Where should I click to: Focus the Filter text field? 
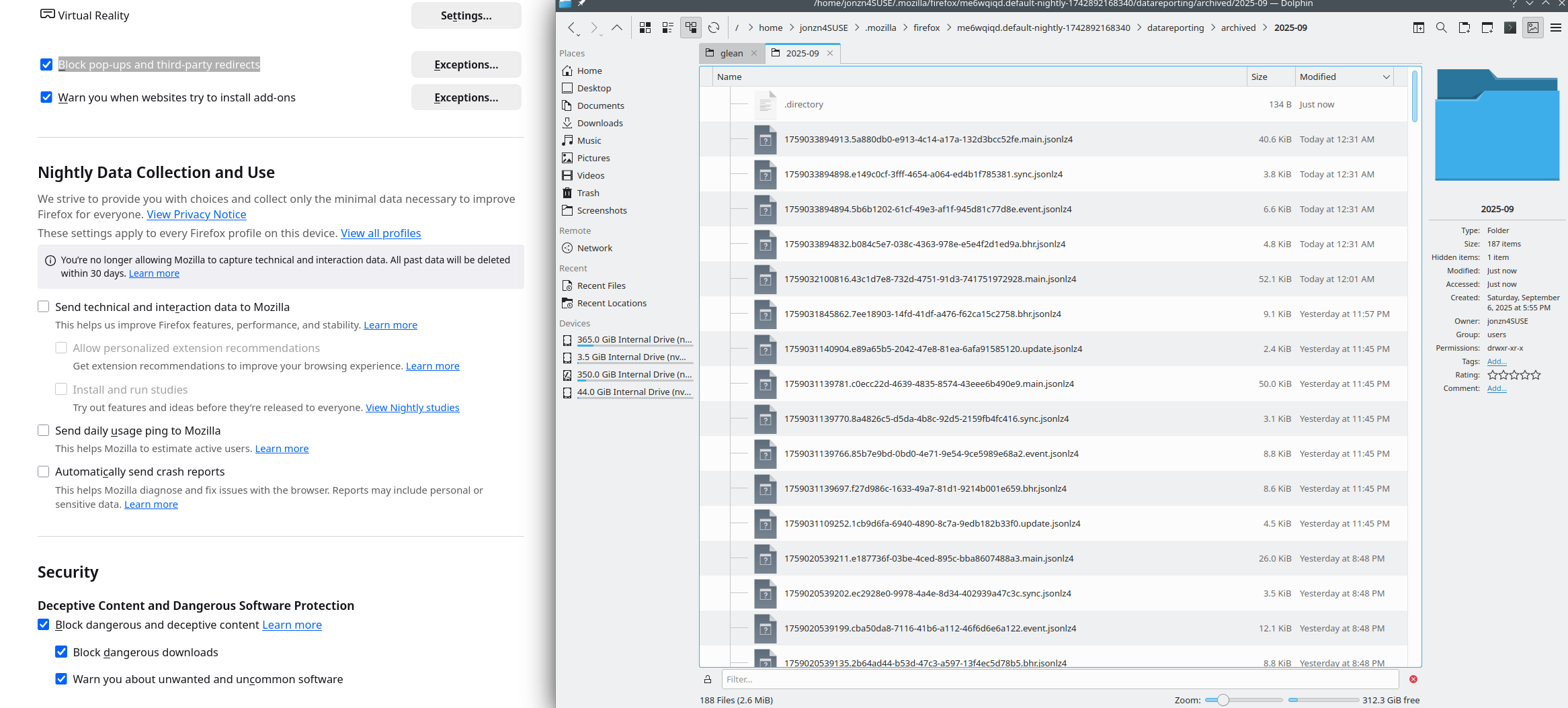[1059, 679]
